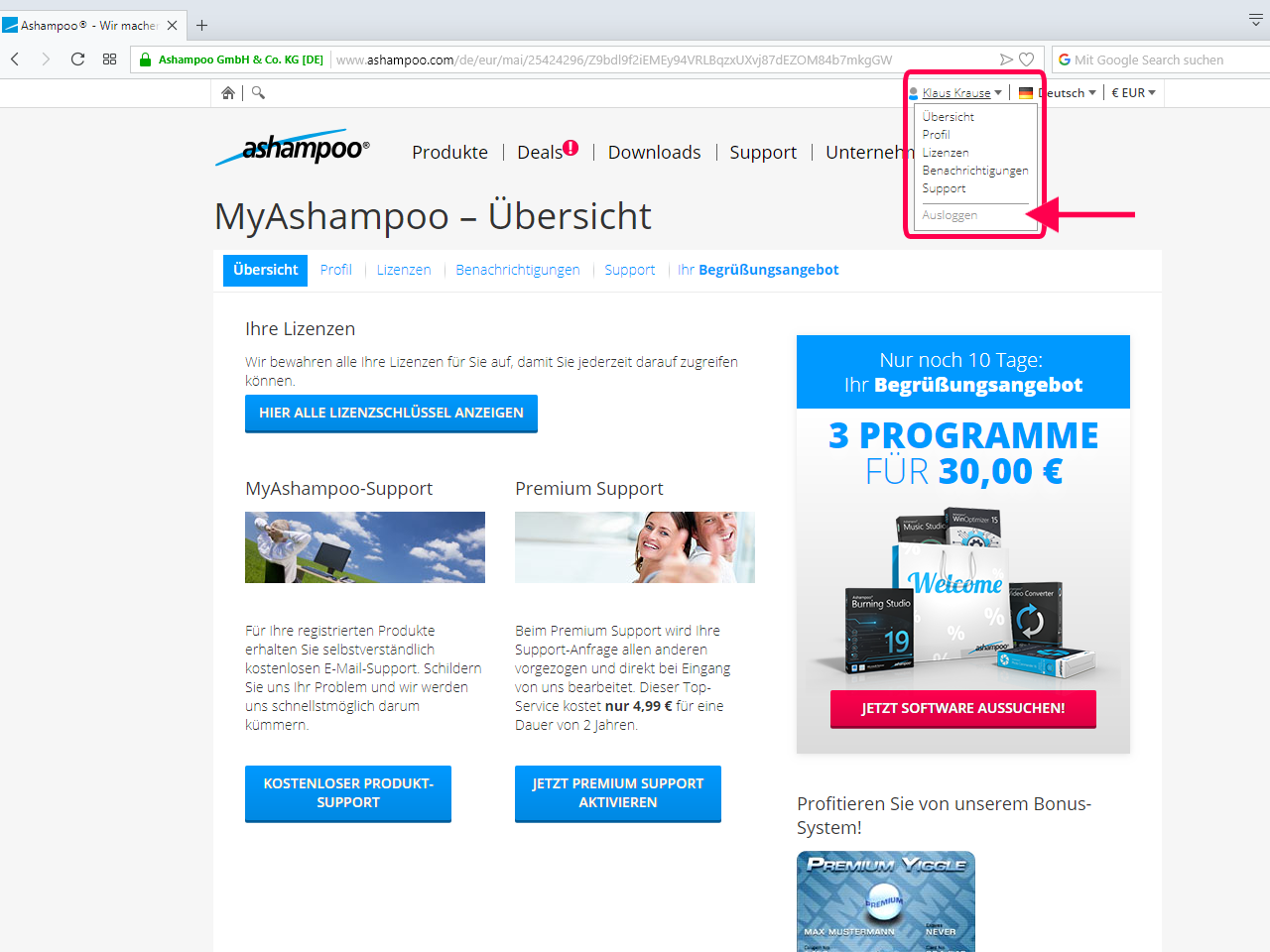Viewport: 1270px width, 952px height.
Task: Select Lizenzen in the account menu
Action: 946,153
